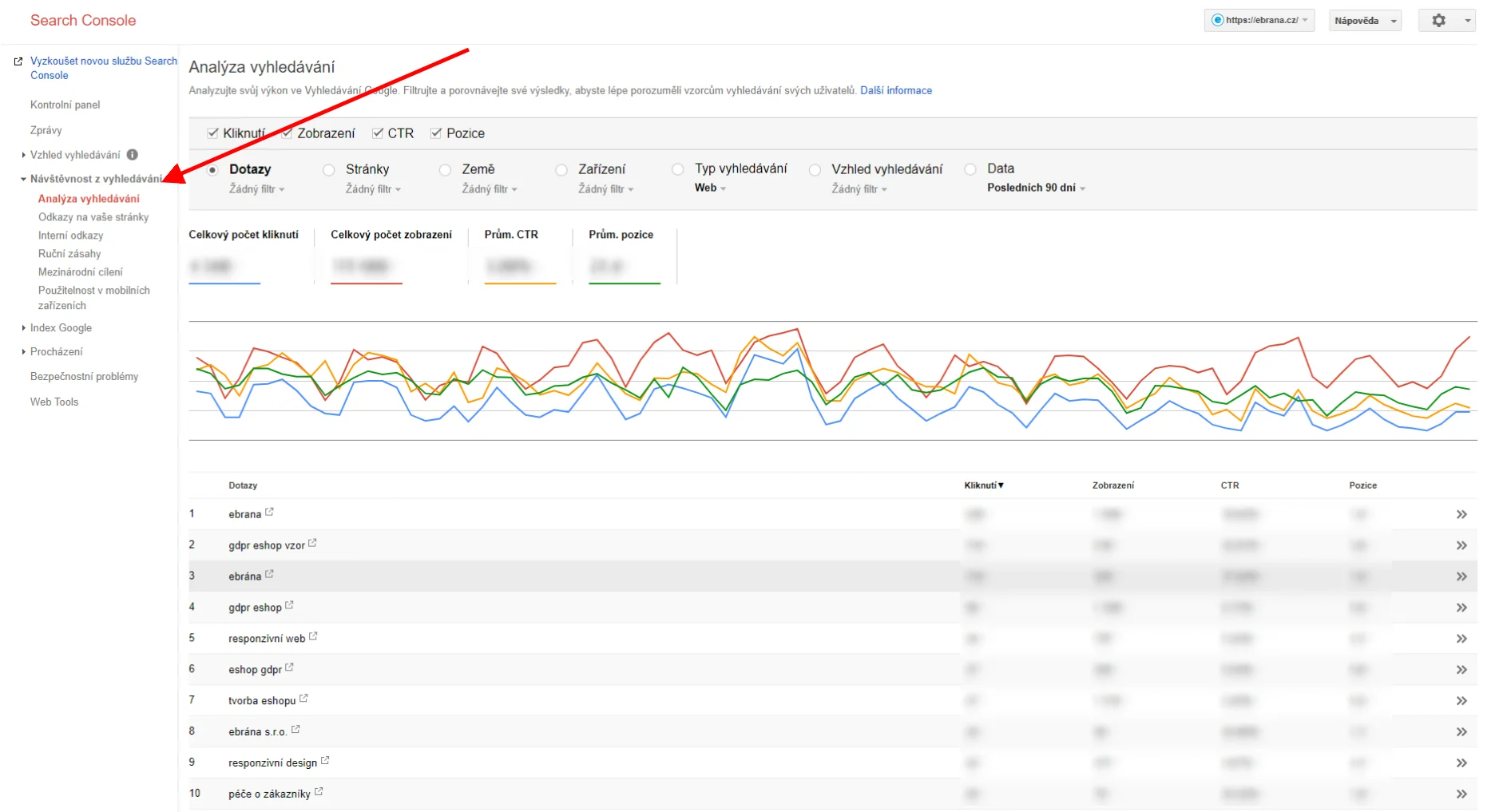
Task: Sort table by Kliknutí column header
Action: click(x=984, y=485)
